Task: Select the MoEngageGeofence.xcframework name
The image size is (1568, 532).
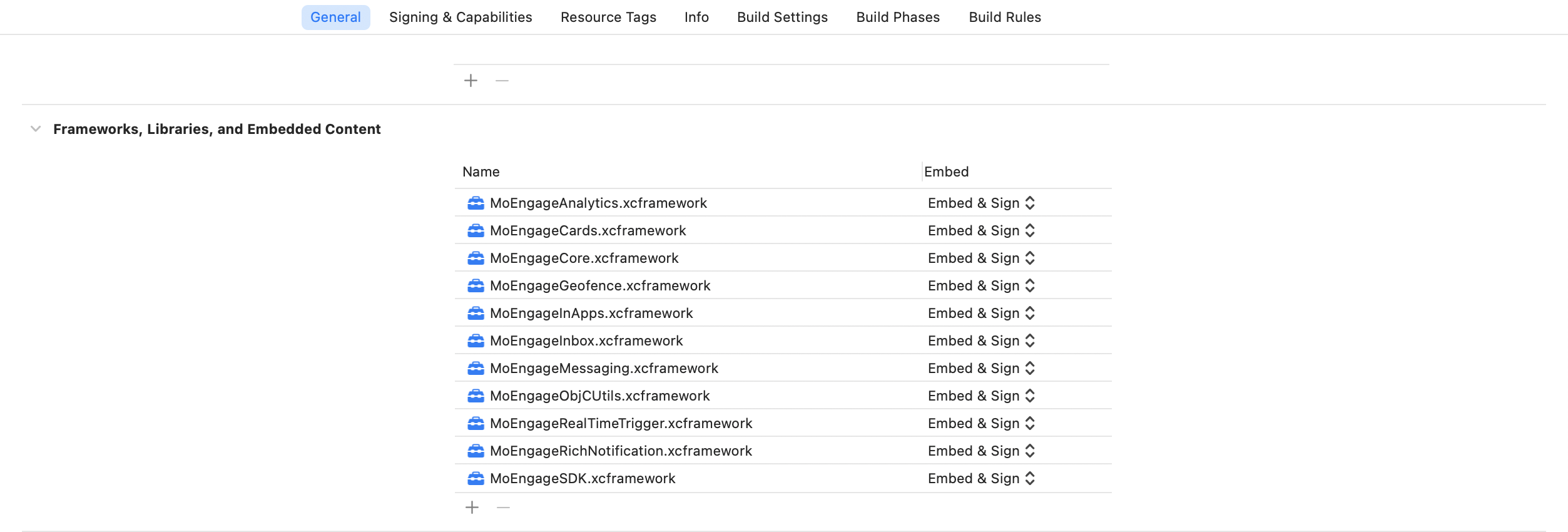Action: pyautogui.click(x=600, y=285)
